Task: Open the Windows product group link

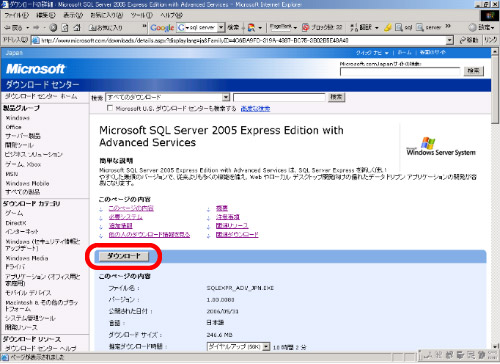Action: (18, 118)
